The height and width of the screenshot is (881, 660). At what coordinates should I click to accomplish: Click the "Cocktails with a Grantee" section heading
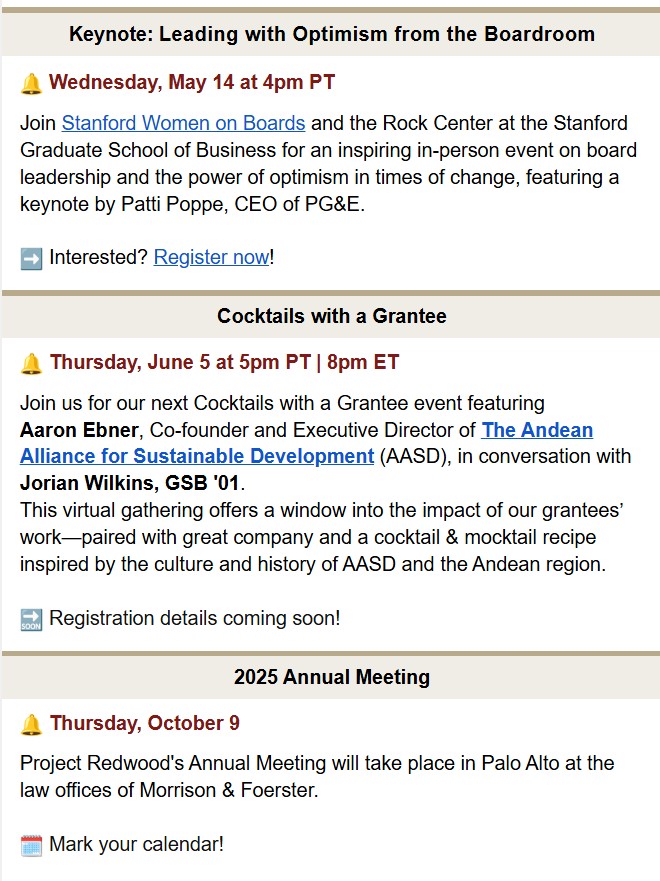(331, 316)
